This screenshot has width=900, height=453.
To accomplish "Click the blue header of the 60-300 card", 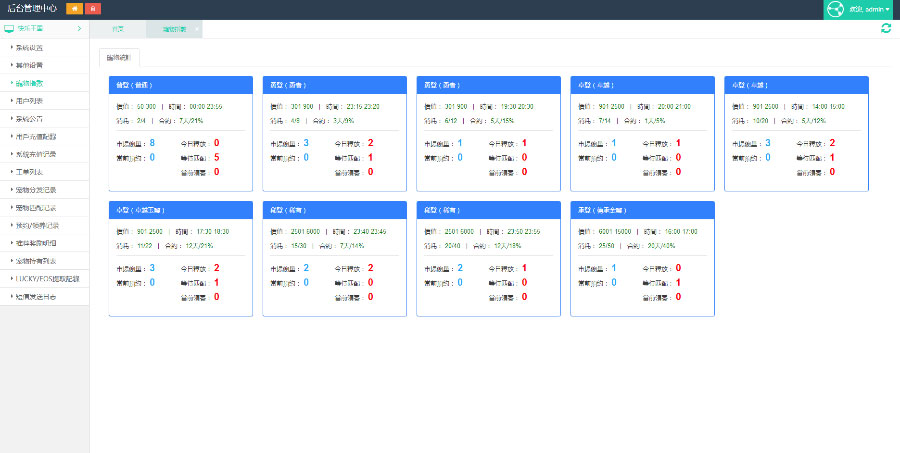I will tap(180, 85).
